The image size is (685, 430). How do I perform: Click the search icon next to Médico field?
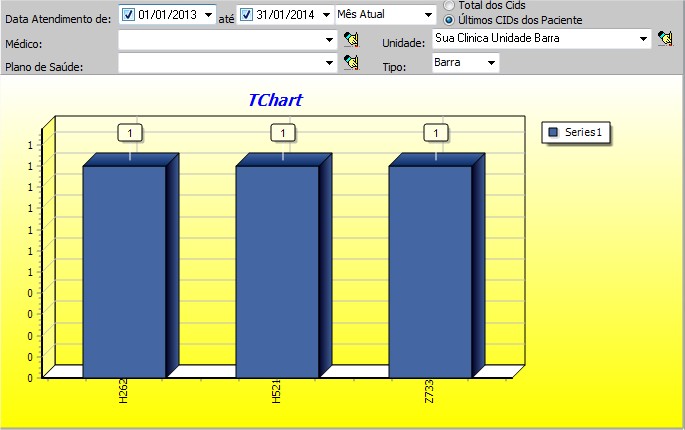click(x=350, y=40)
